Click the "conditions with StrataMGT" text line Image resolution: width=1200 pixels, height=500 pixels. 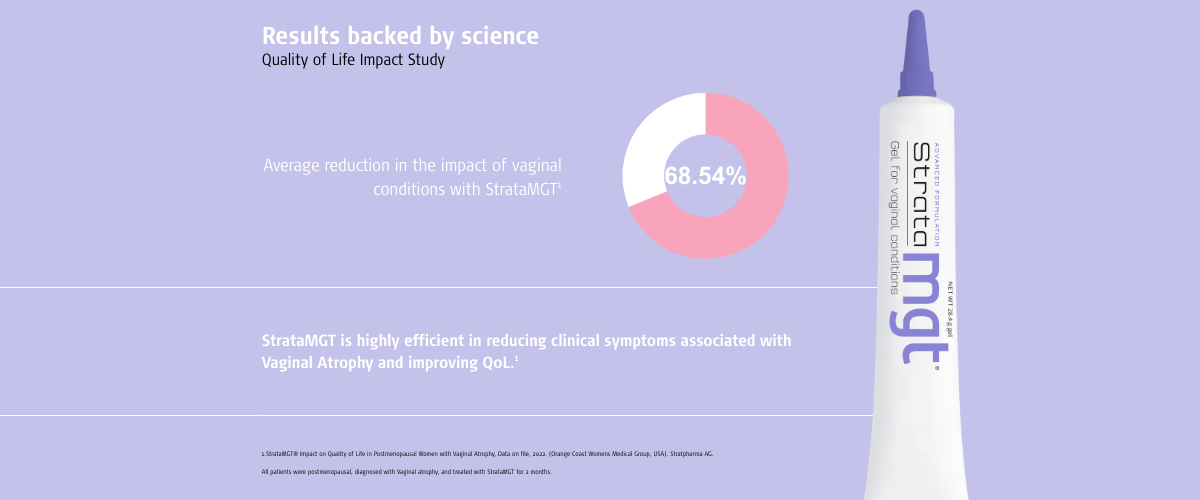(466, 189)
